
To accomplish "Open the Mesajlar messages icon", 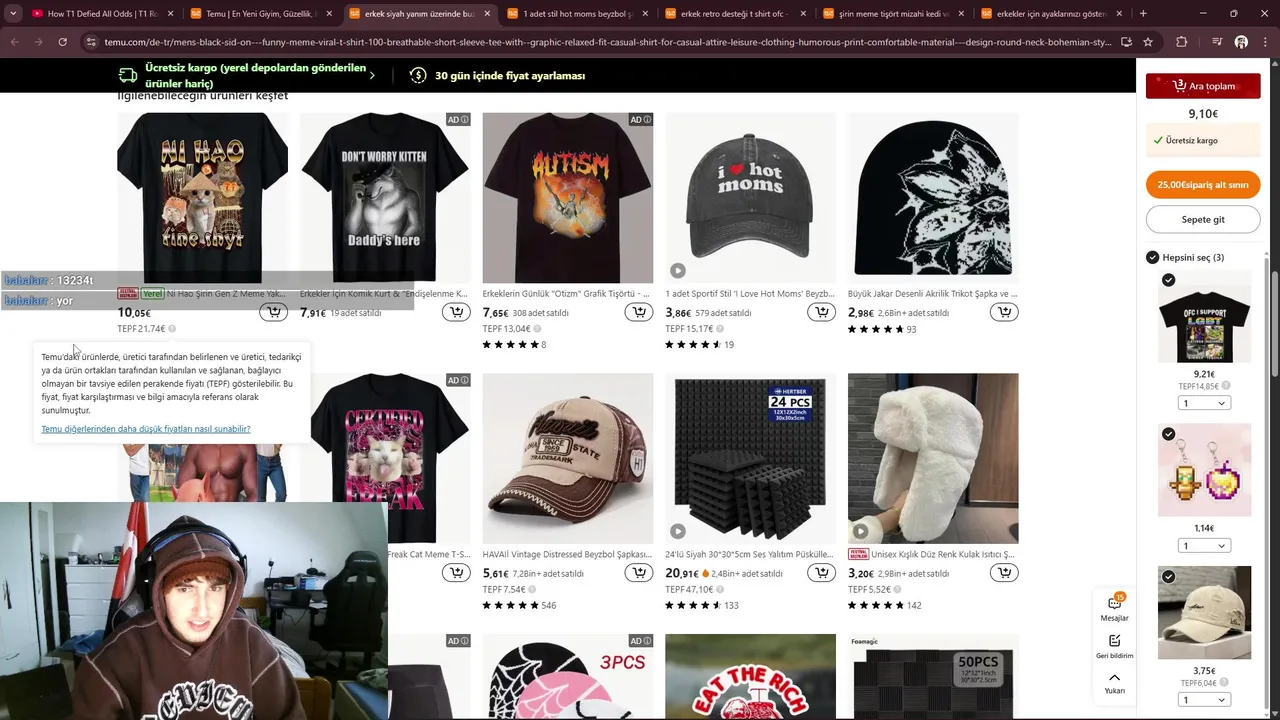I will point(1114,607).
